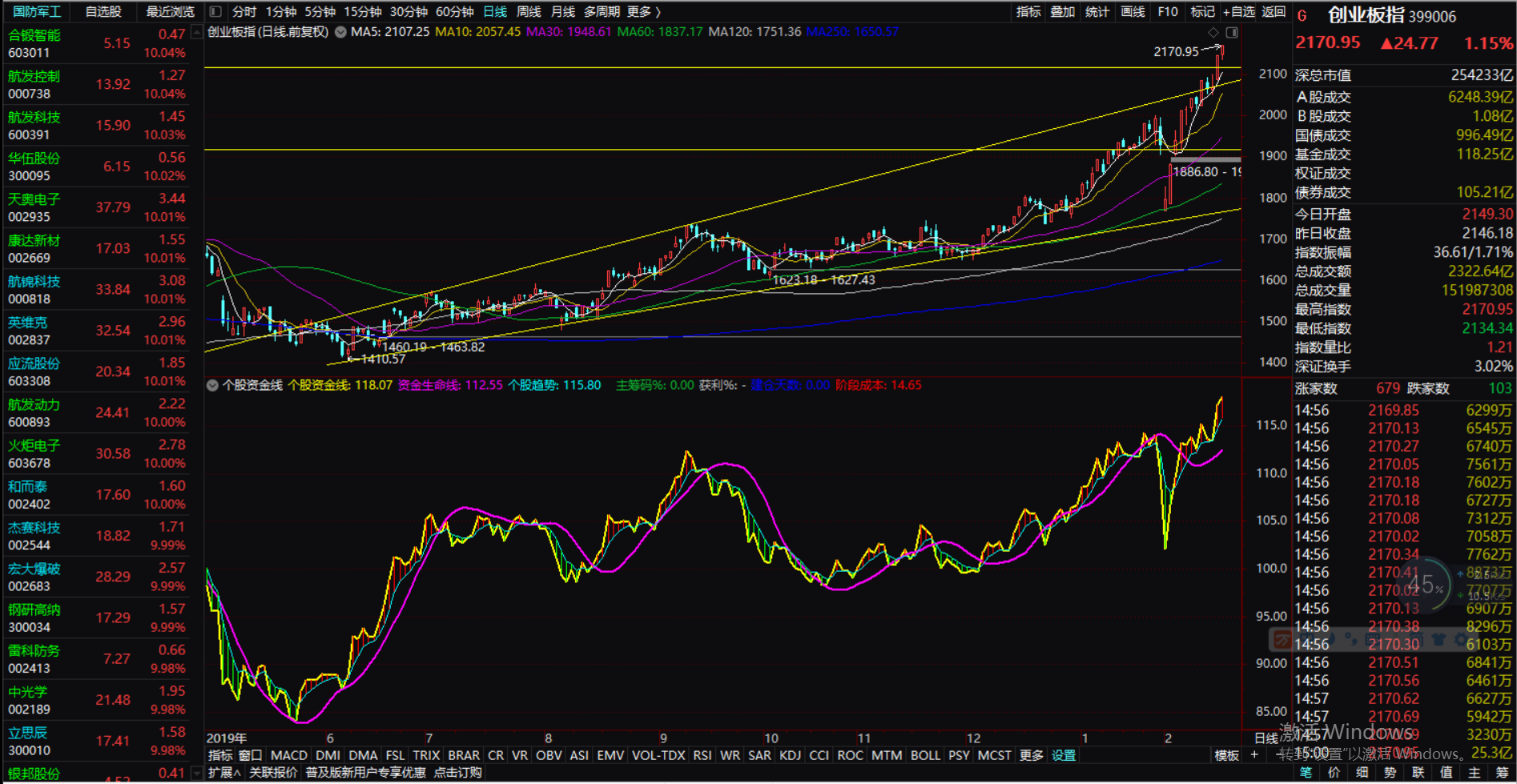Choose the MCST indicator
Viewport: 1517px width, 784px height.
[x=994, y=755]
